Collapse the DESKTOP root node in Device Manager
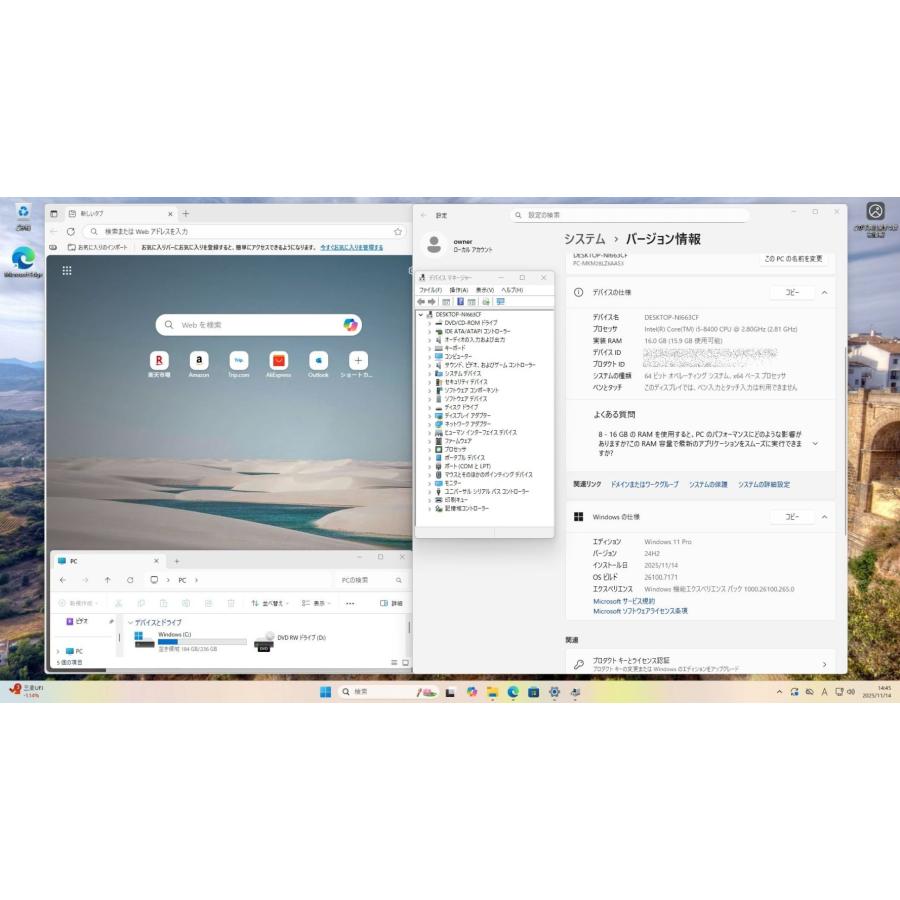This screenshot has width=900, height=900. coord(421,315)
